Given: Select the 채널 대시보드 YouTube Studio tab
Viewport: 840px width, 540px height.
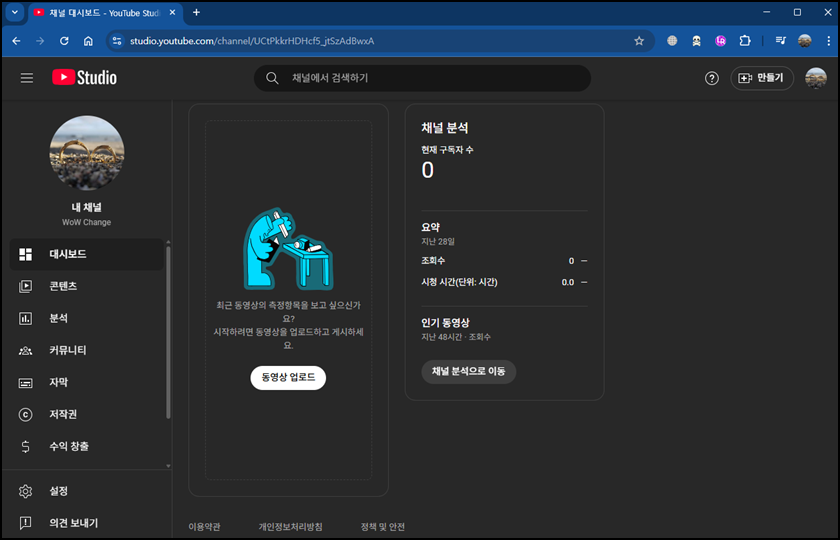Looking at the screenshot, I should point(104,13).
